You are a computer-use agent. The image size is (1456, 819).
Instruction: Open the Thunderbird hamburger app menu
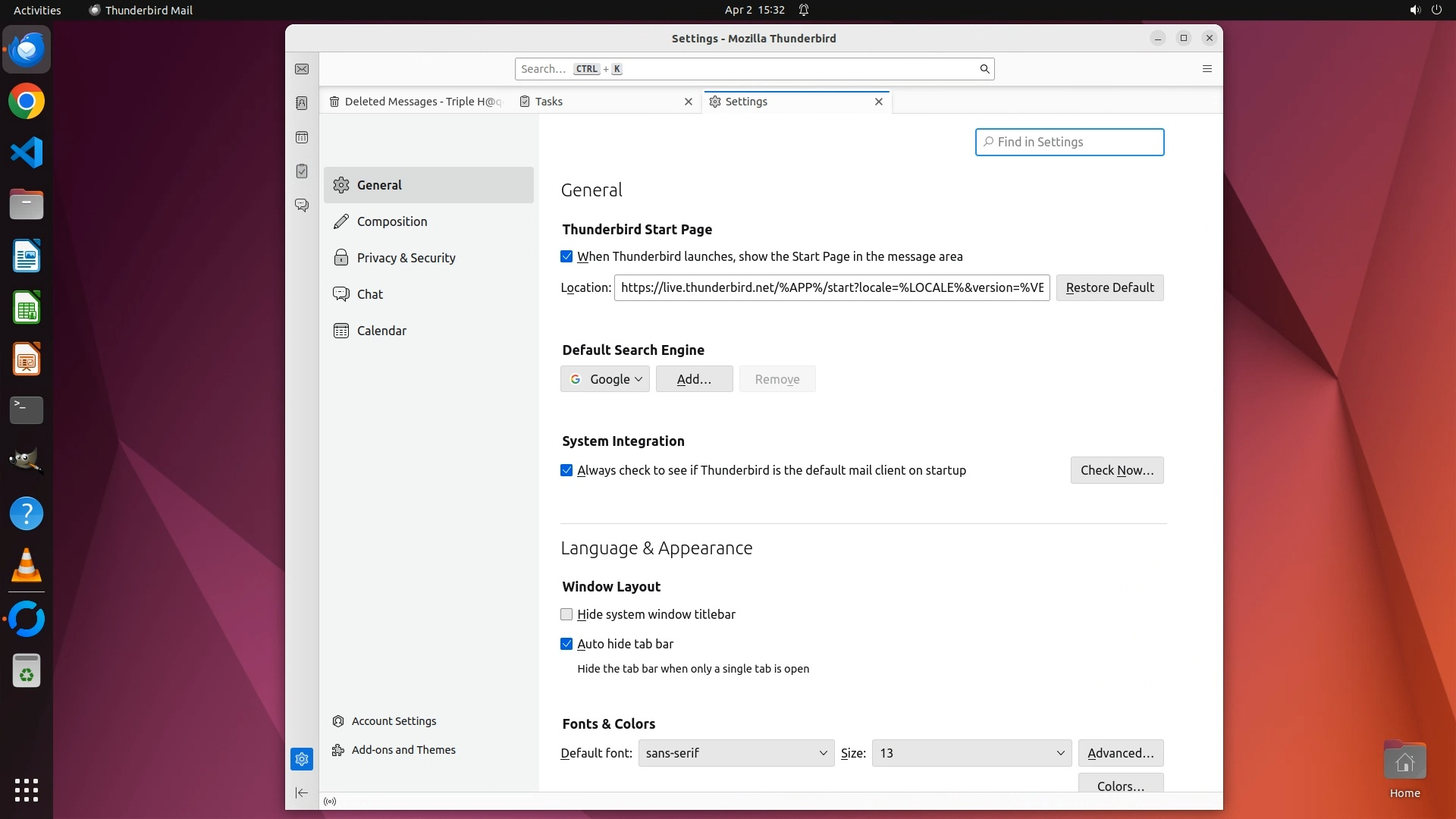click(1207, 69)
